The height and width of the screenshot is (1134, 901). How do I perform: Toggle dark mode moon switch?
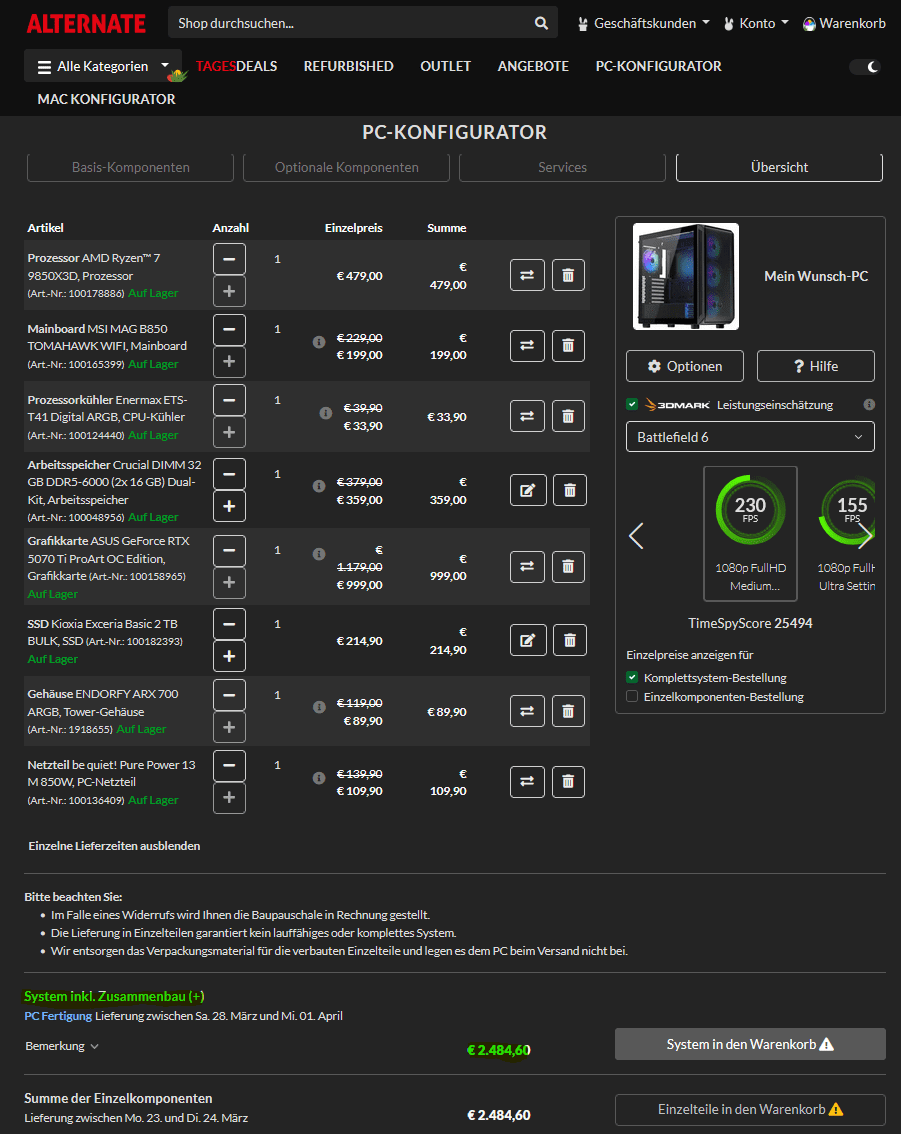point(866,67)
